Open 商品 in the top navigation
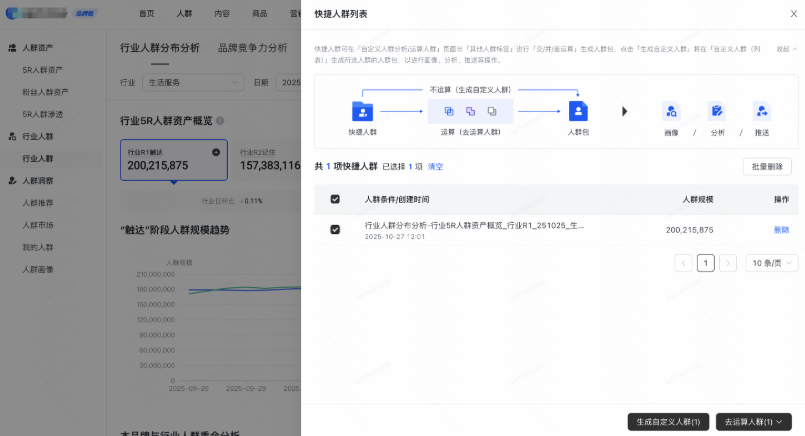Viewport: 805px width, 436px height. (260, 13)
